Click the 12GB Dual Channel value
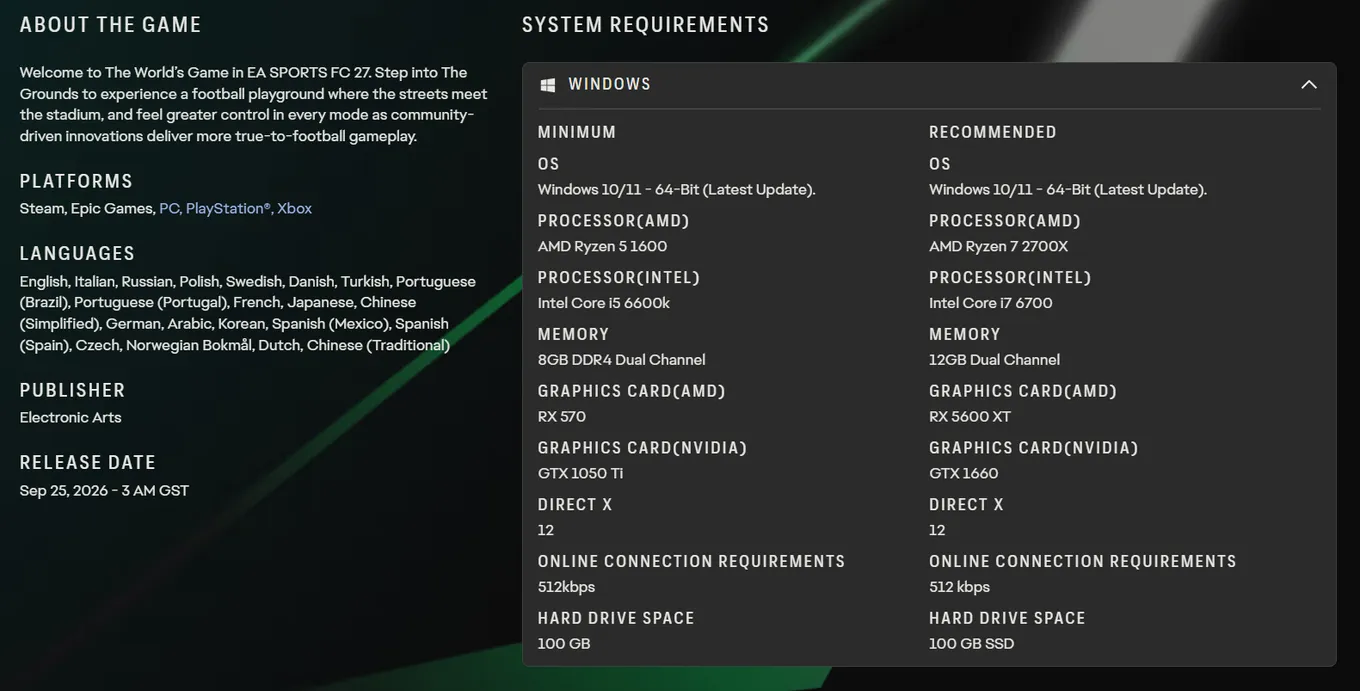The height and width of the screenshot is (691, 1360). point(994,360)
